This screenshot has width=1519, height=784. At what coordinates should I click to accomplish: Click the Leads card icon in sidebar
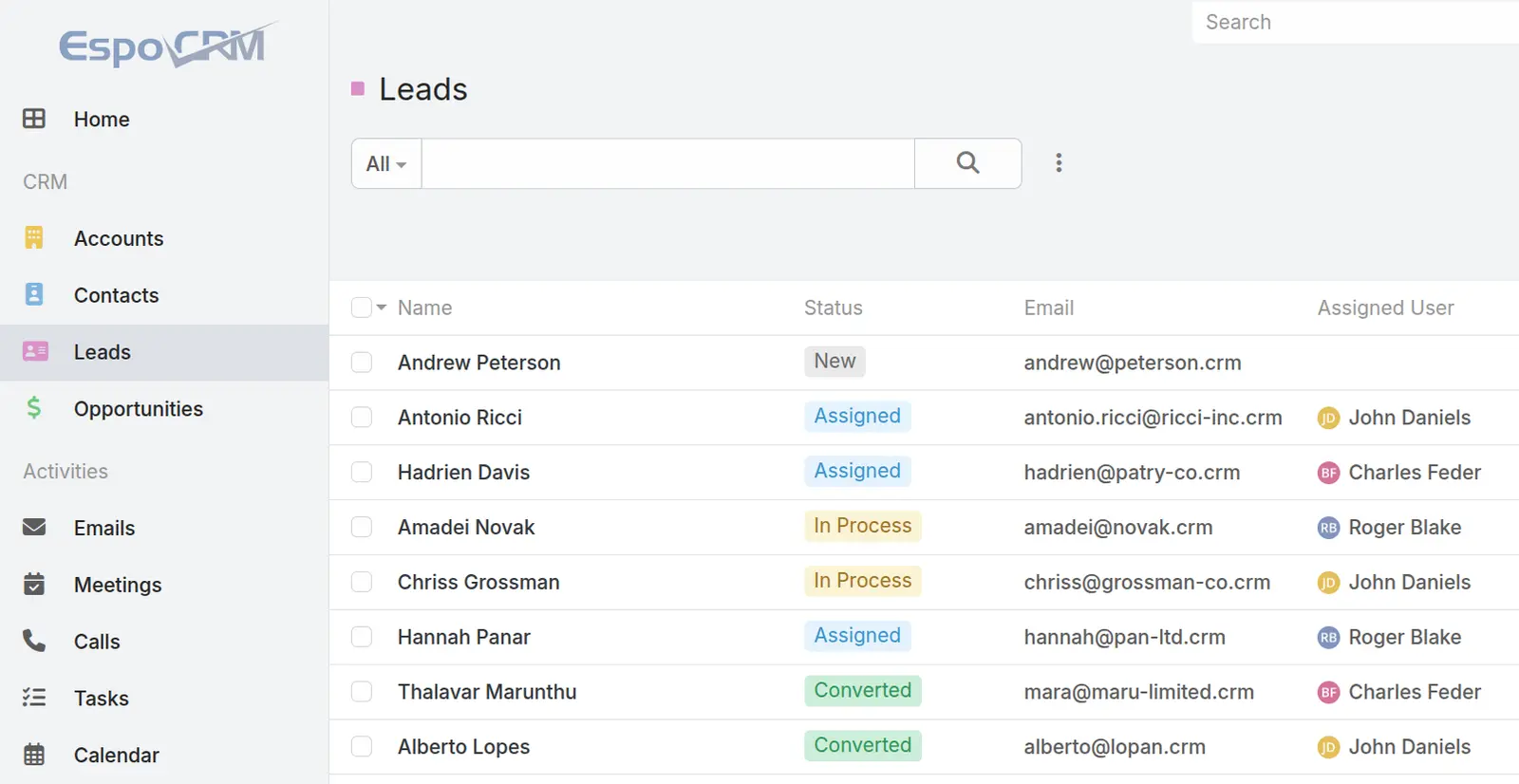point(35,351)
